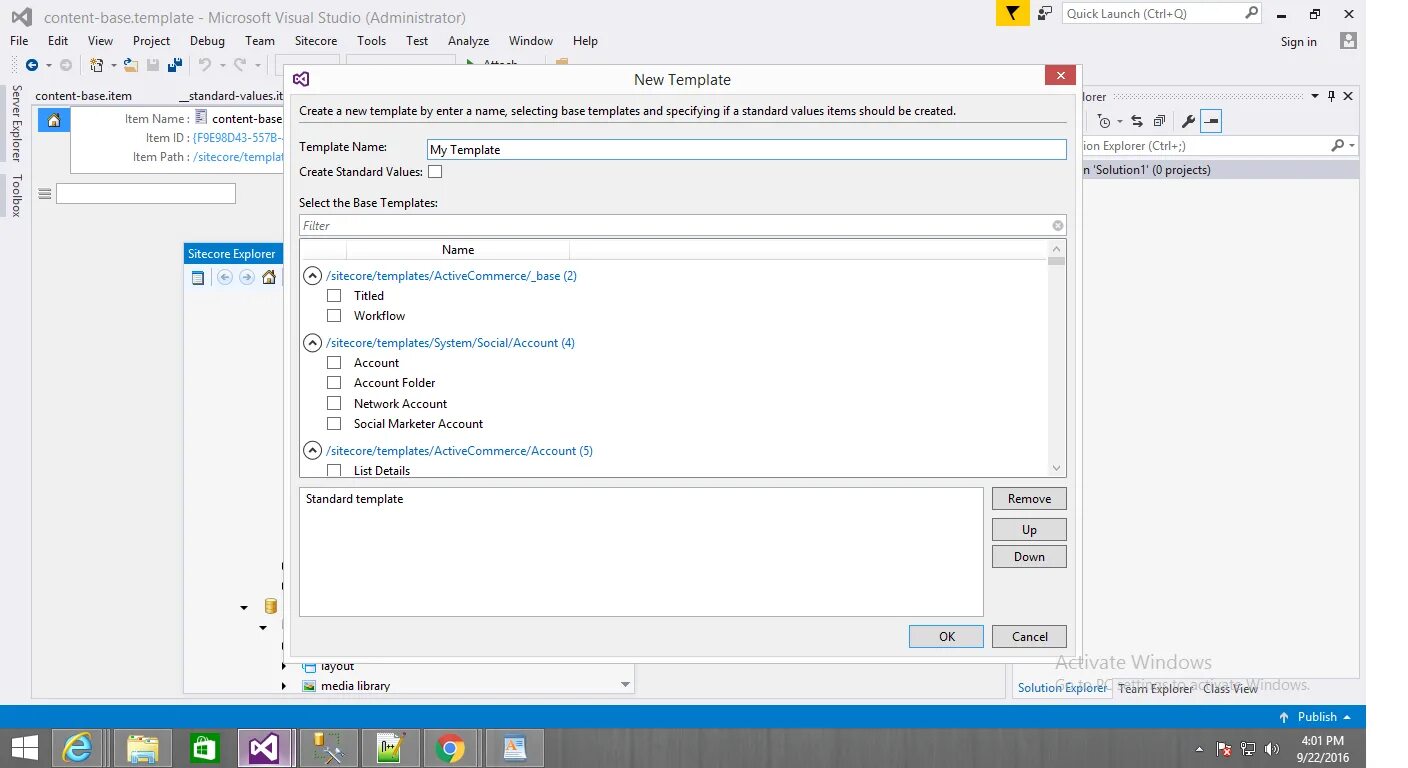Screen dimensions: 1408x768
Task: Check the Account Folder base template
Action: 334,383
